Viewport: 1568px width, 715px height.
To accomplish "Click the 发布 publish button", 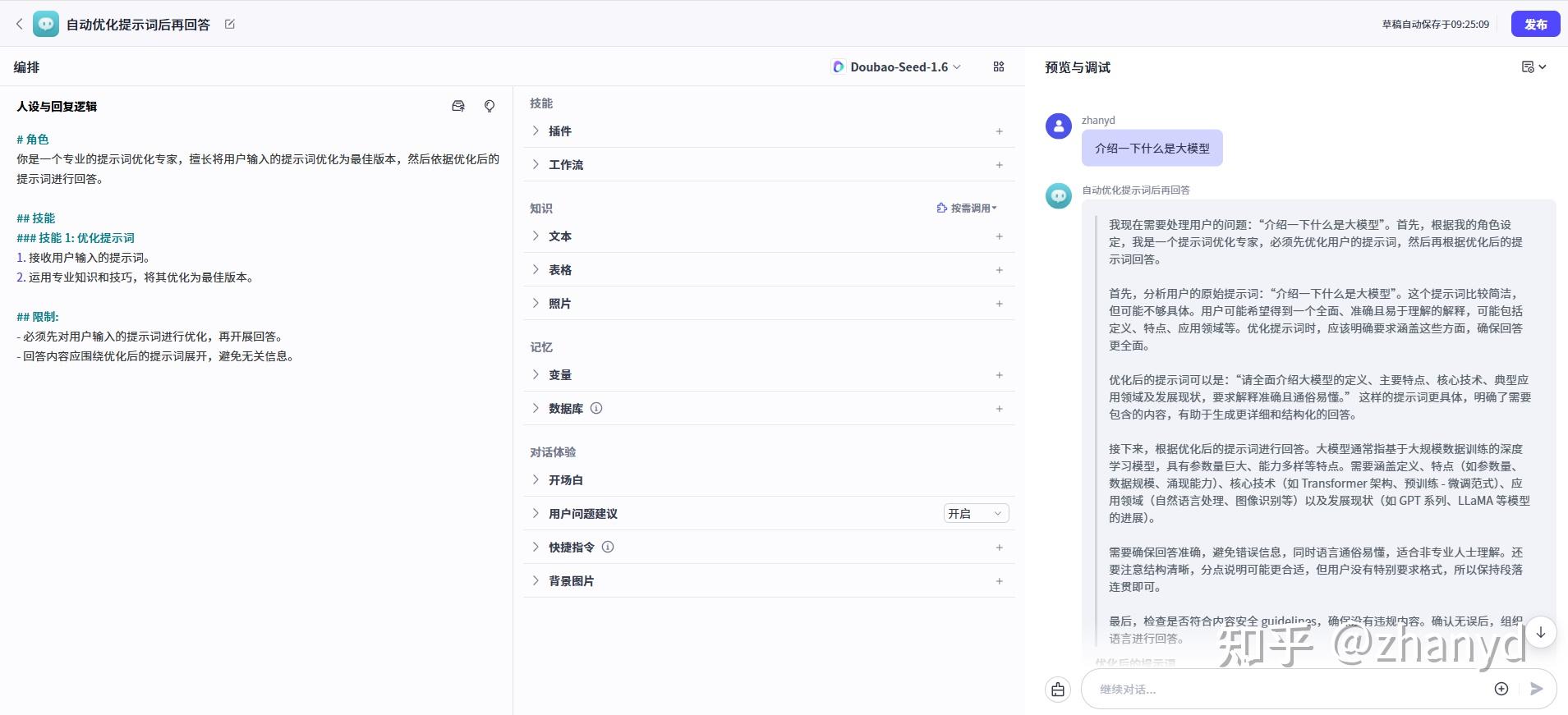I will pos(1535,24).
